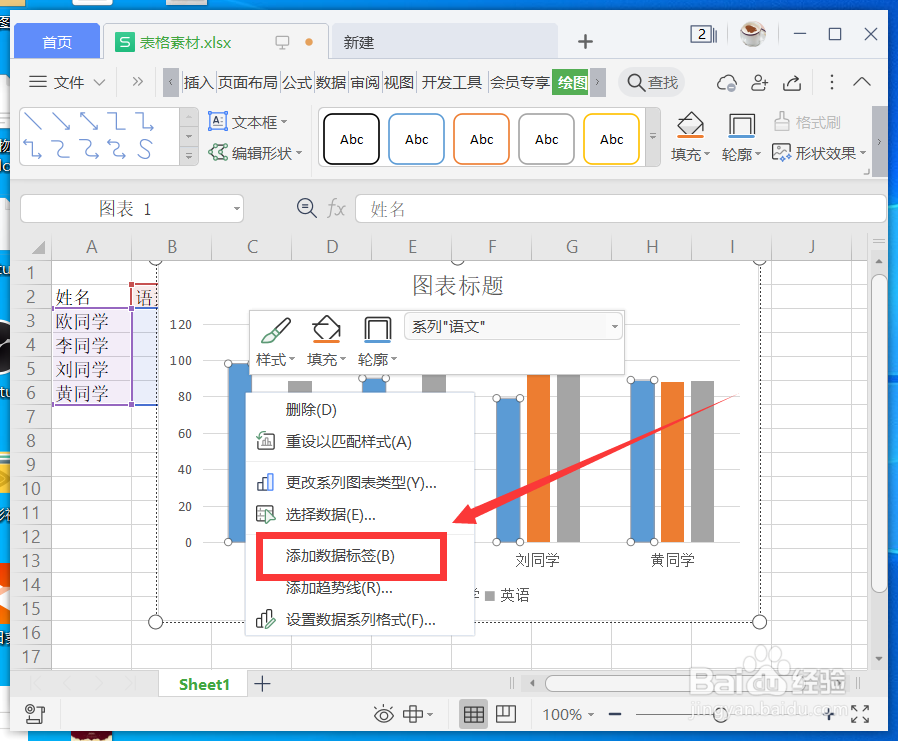Add a new worksheet with the plus button
This screenshot has width=898, height=741.
coord(262,684)
